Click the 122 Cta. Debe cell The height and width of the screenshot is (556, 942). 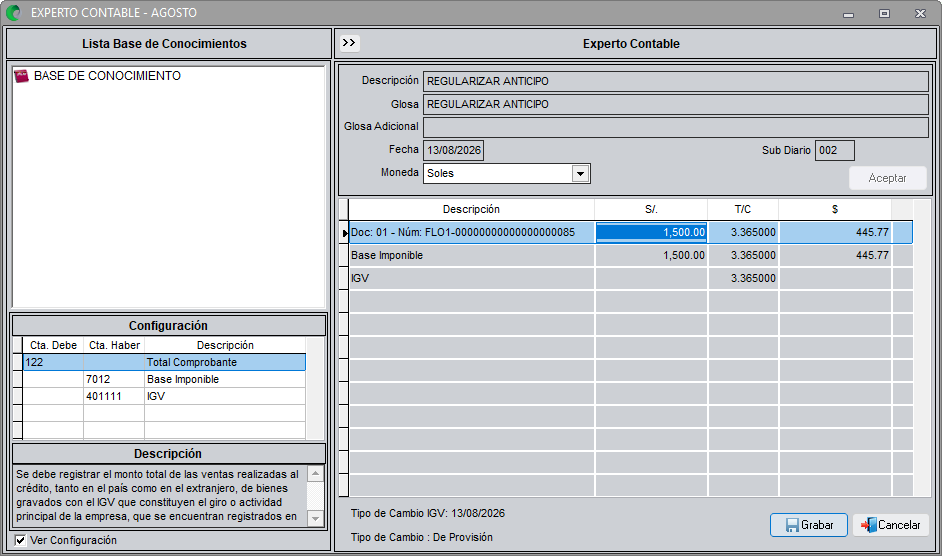click(x=53, y=362)
